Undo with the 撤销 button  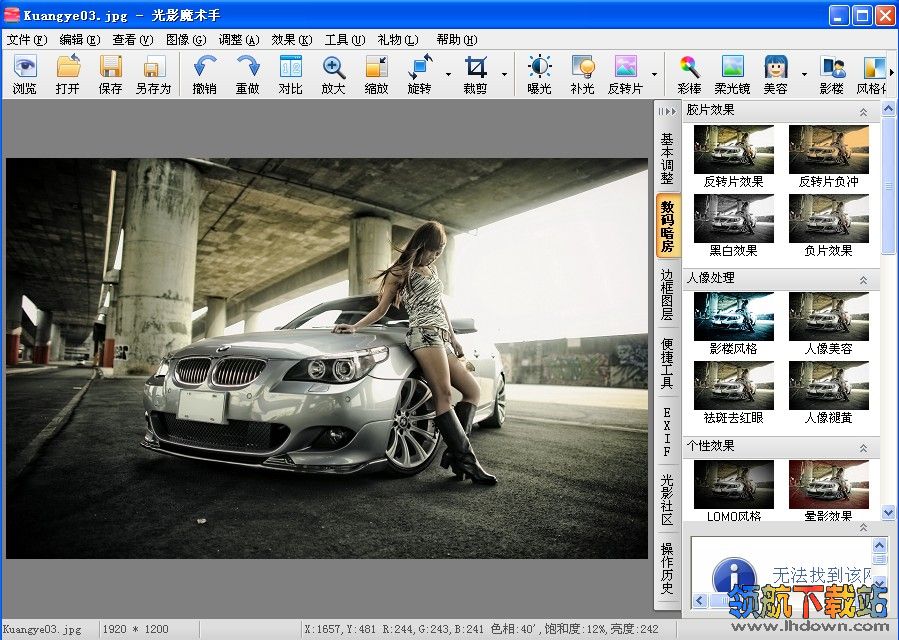205,75
